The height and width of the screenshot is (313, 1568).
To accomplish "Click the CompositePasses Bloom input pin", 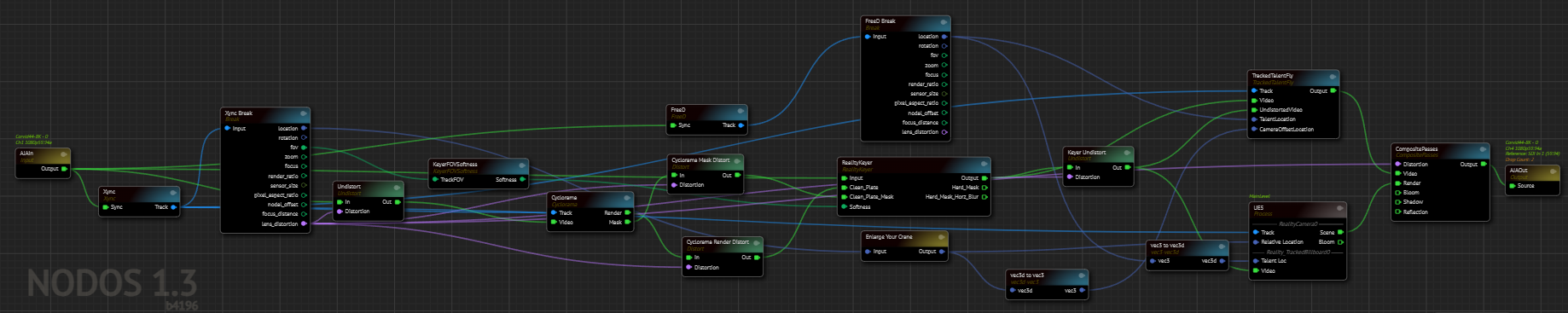I will click(1397, 193).
